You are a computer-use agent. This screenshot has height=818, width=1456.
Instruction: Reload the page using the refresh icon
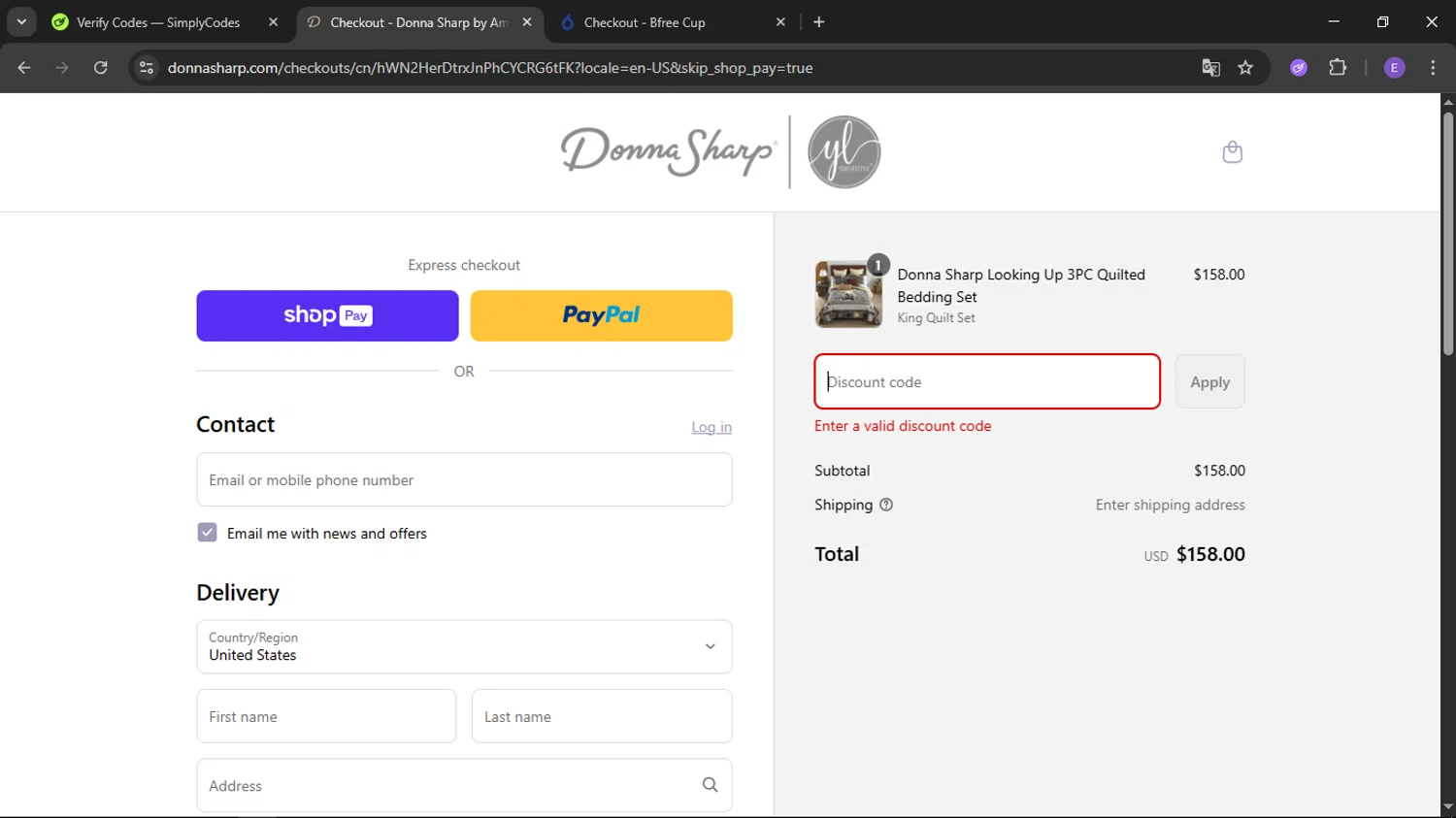pos(100,68)
